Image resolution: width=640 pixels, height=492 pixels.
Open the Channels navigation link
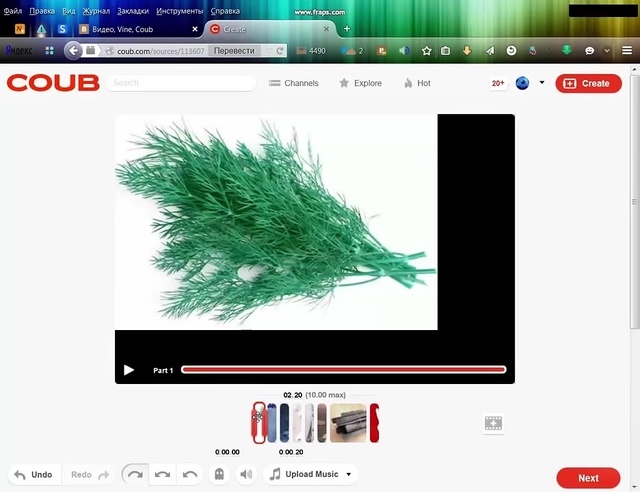[294, 83]
